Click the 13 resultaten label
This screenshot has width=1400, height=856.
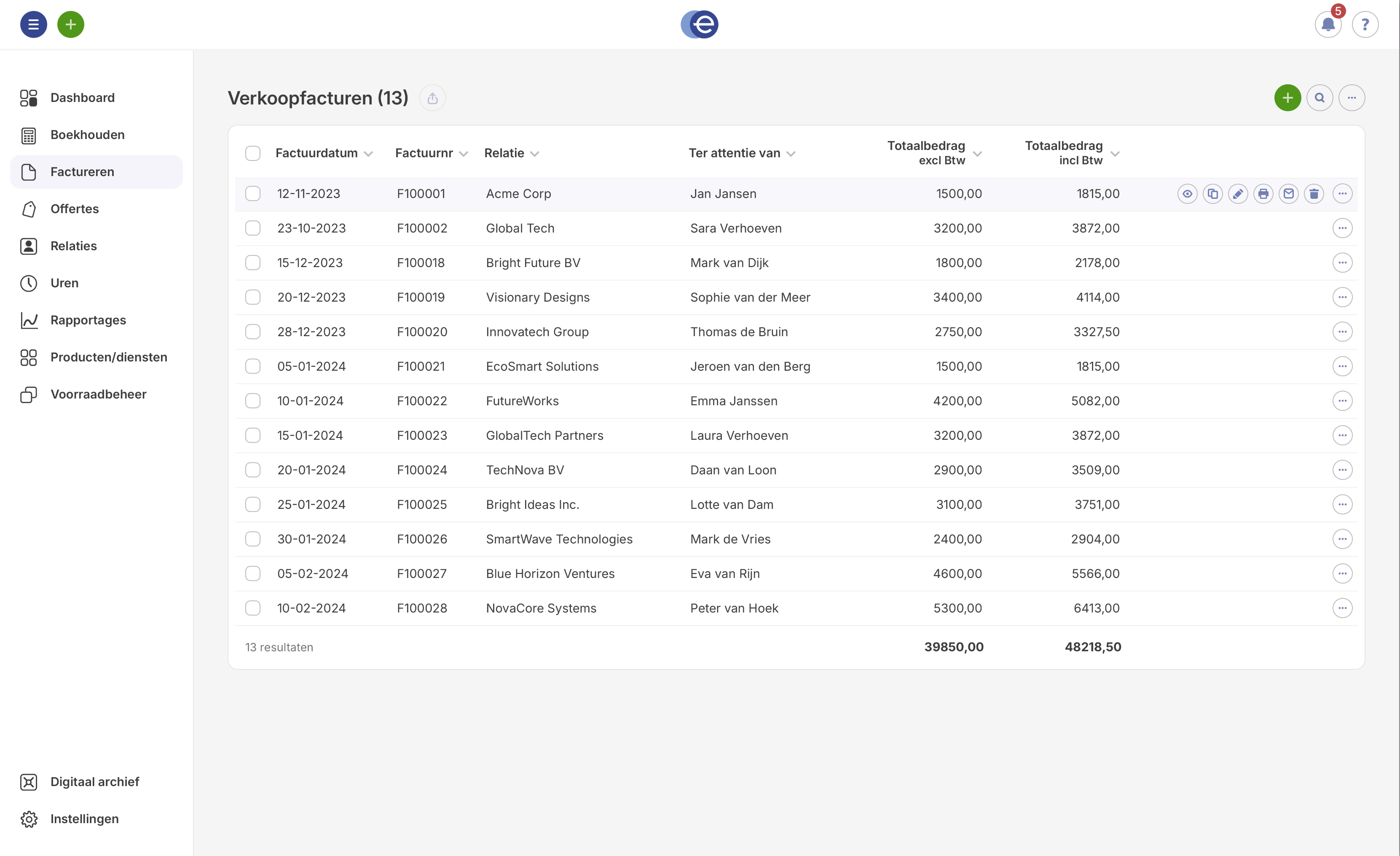point(279,647)
